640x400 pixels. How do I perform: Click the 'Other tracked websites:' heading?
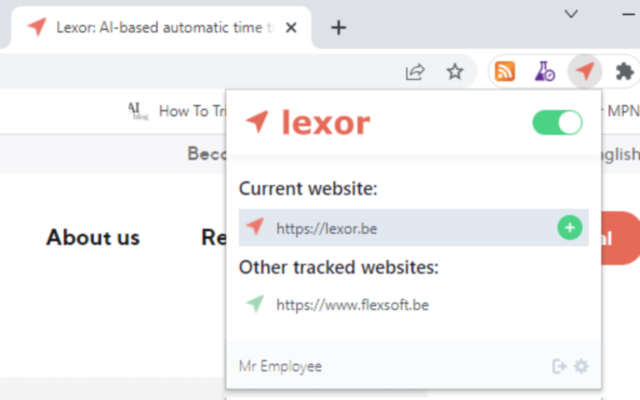click(339, 267)
